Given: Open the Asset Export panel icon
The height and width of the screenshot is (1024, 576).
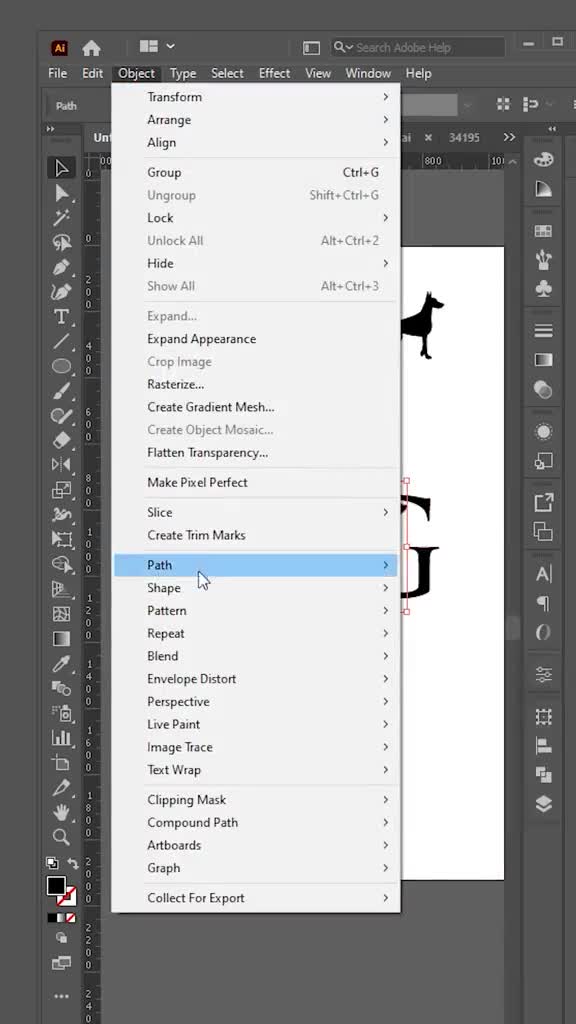Looking at the screenshot, I should 543,502.
